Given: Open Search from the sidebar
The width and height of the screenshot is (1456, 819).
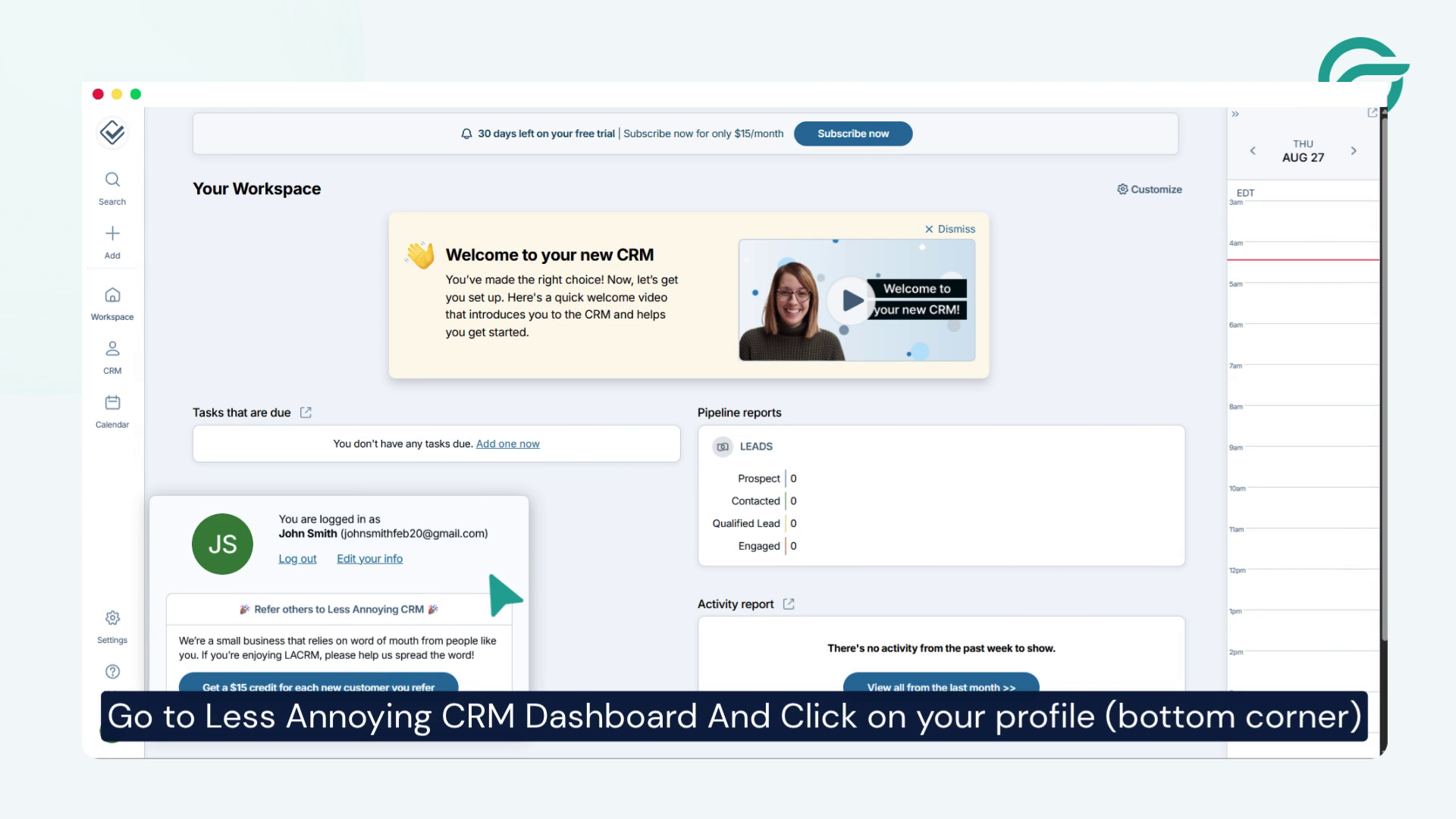Looking at the screenshot, I should pos(112,188).
